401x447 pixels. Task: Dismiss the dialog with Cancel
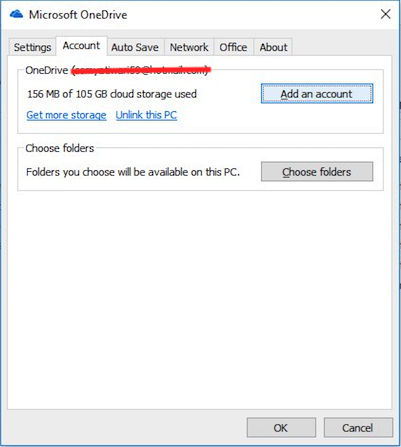358,427
